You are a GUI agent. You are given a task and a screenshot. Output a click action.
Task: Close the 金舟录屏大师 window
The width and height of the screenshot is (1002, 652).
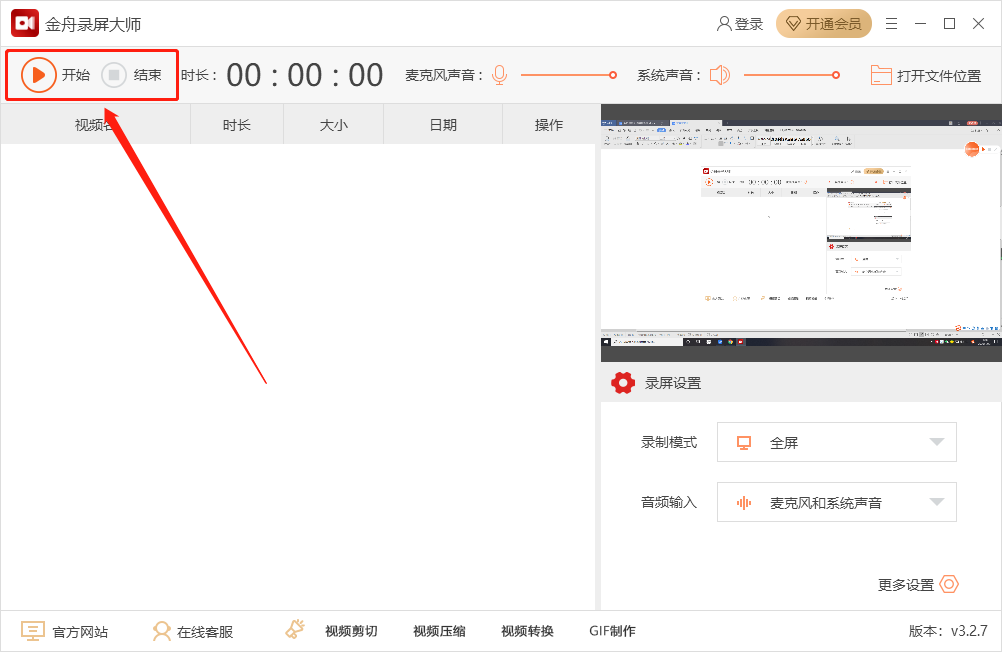point(978,24)
